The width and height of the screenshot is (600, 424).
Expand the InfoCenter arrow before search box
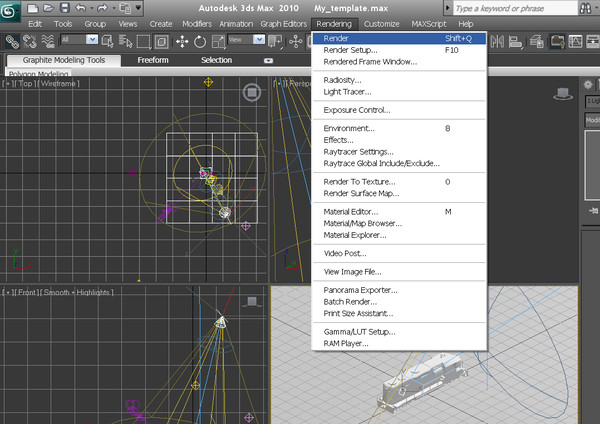(447, 8)
